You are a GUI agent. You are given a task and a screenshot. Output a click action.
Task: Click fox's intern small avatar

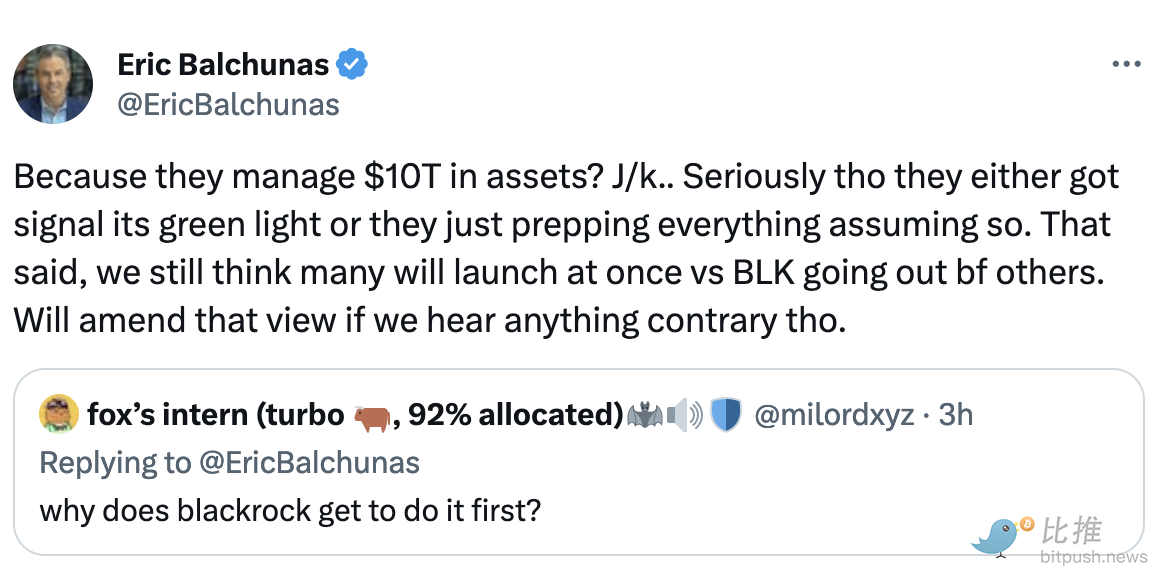pyautogui.click(x=58, y=414)
